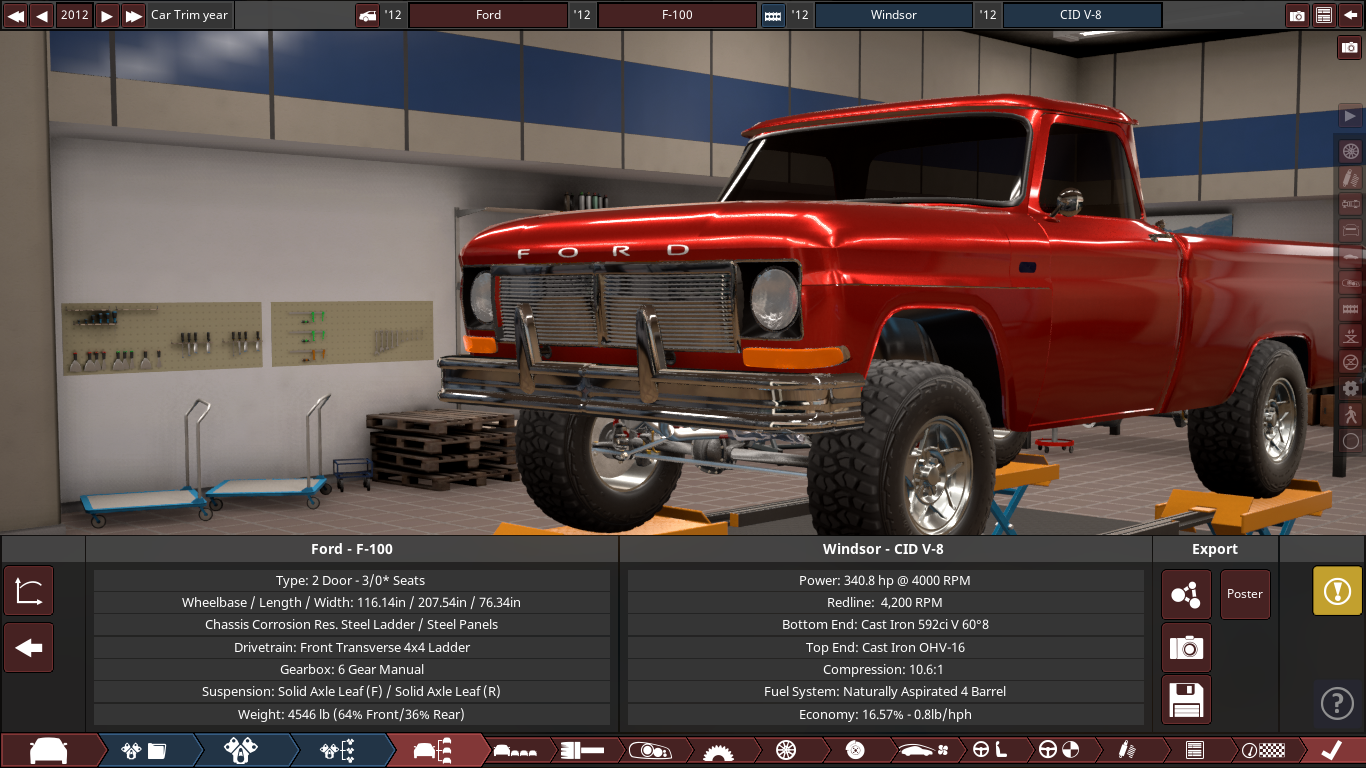
Task: Open the paint brush tab
Action: (583, 750)
